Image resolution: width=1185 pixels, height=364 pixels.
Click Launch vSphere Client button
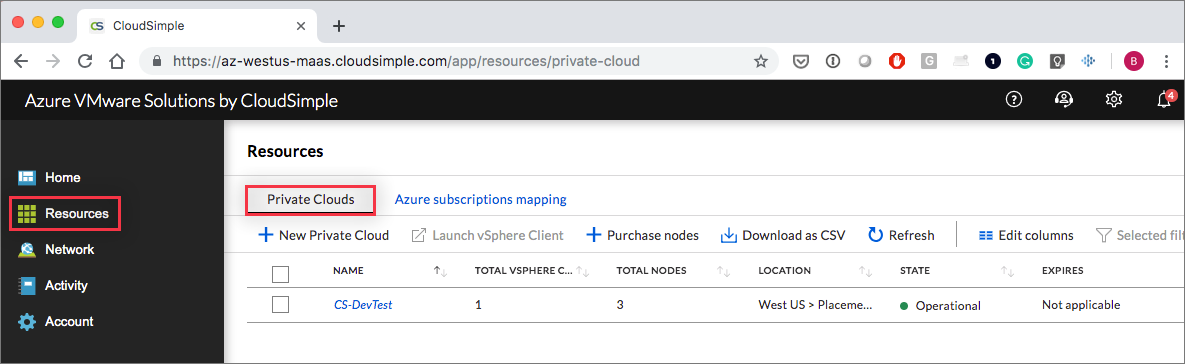pyautogui.click(x=487, y=236)
